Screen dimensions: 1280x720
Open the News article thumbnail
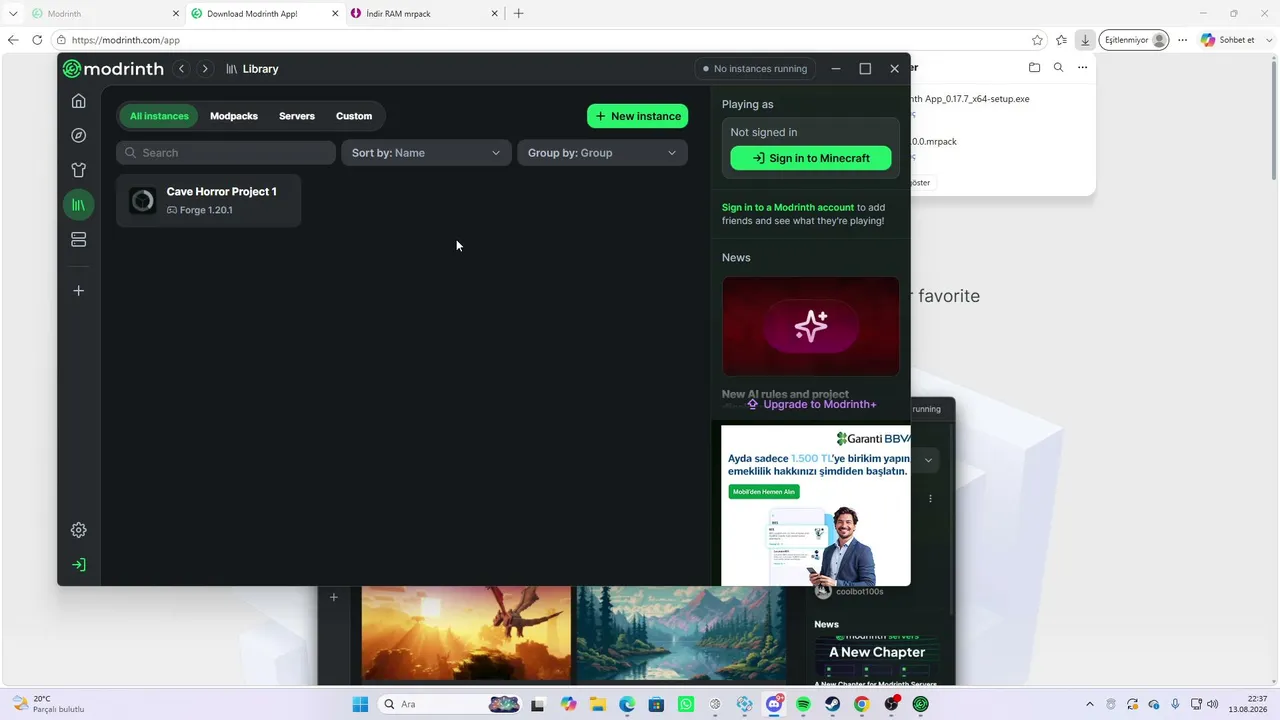[811, 326]
